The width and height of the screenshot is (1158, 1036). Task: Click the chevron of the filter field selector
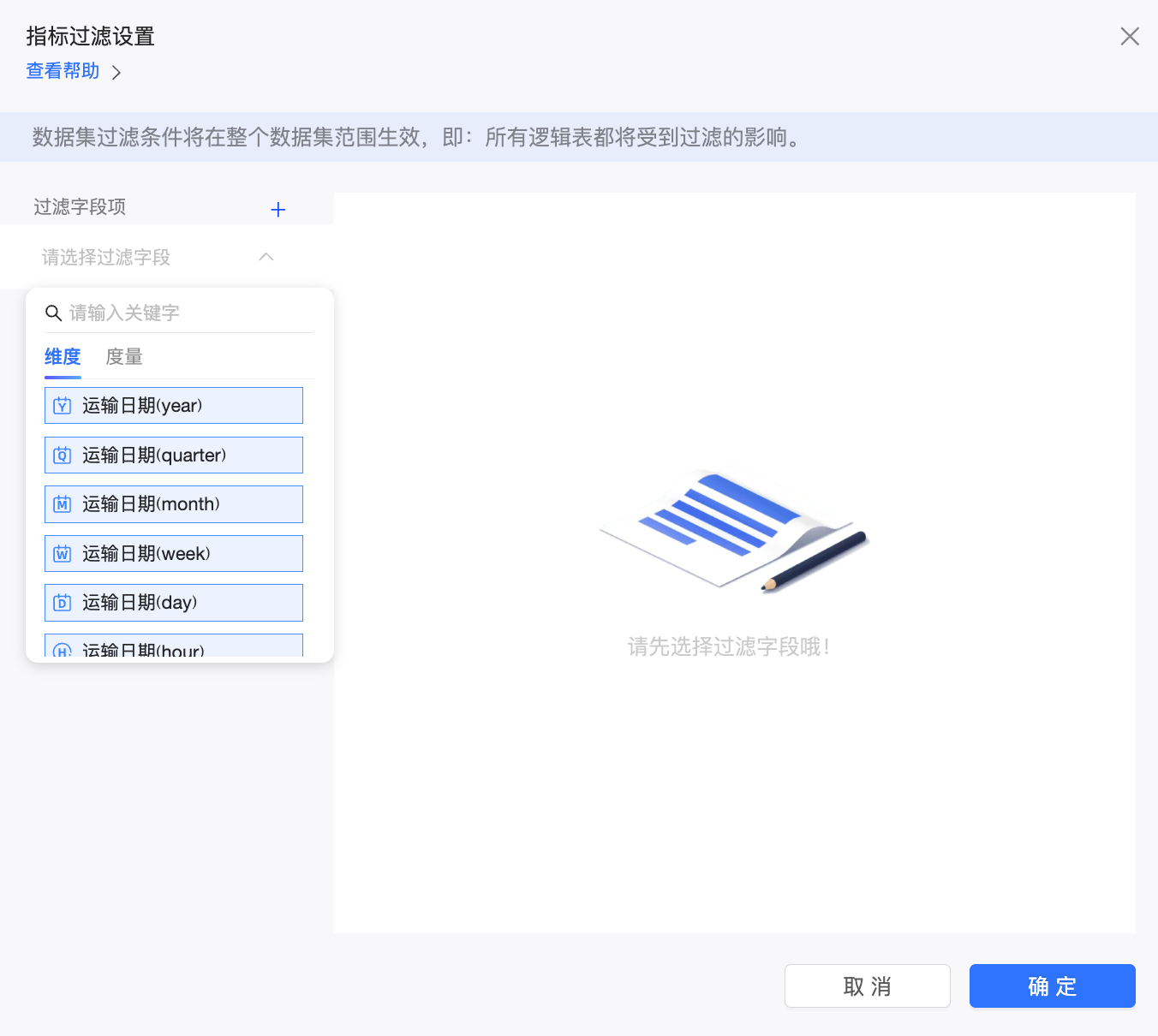coord(266,257)
